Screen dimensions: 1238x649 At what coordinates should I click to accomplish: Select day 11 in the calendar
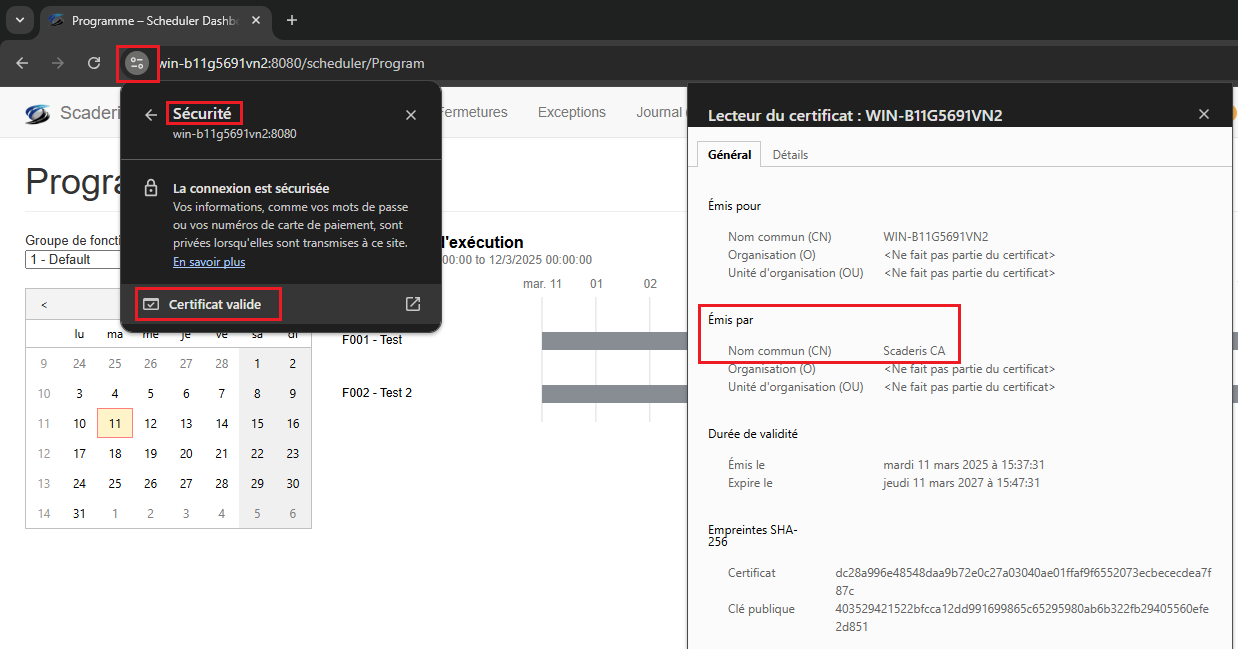point(115,424)
